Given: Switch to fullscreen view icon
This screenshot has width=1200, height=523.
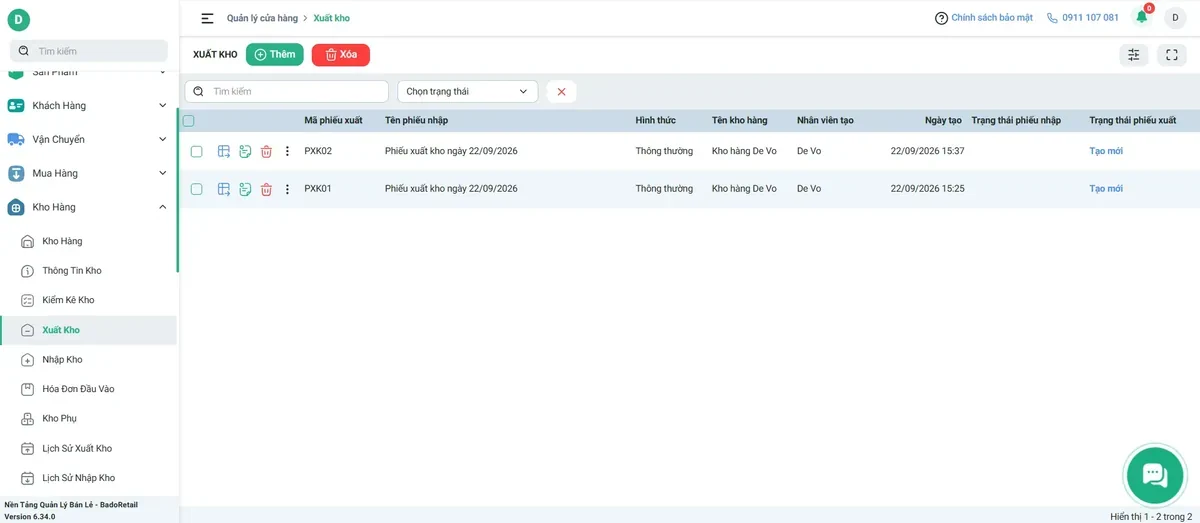Looking at the screenshot, I should [x=1172, y=55].
